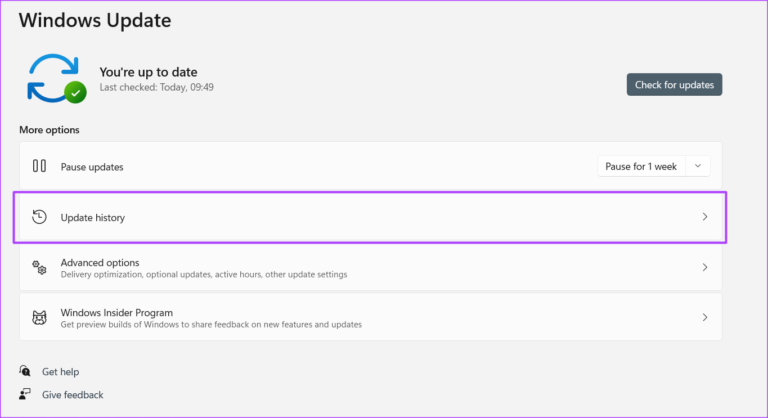Click the chevron on Advanced options row
Screen dimensions: 768x418
[705, 267]
